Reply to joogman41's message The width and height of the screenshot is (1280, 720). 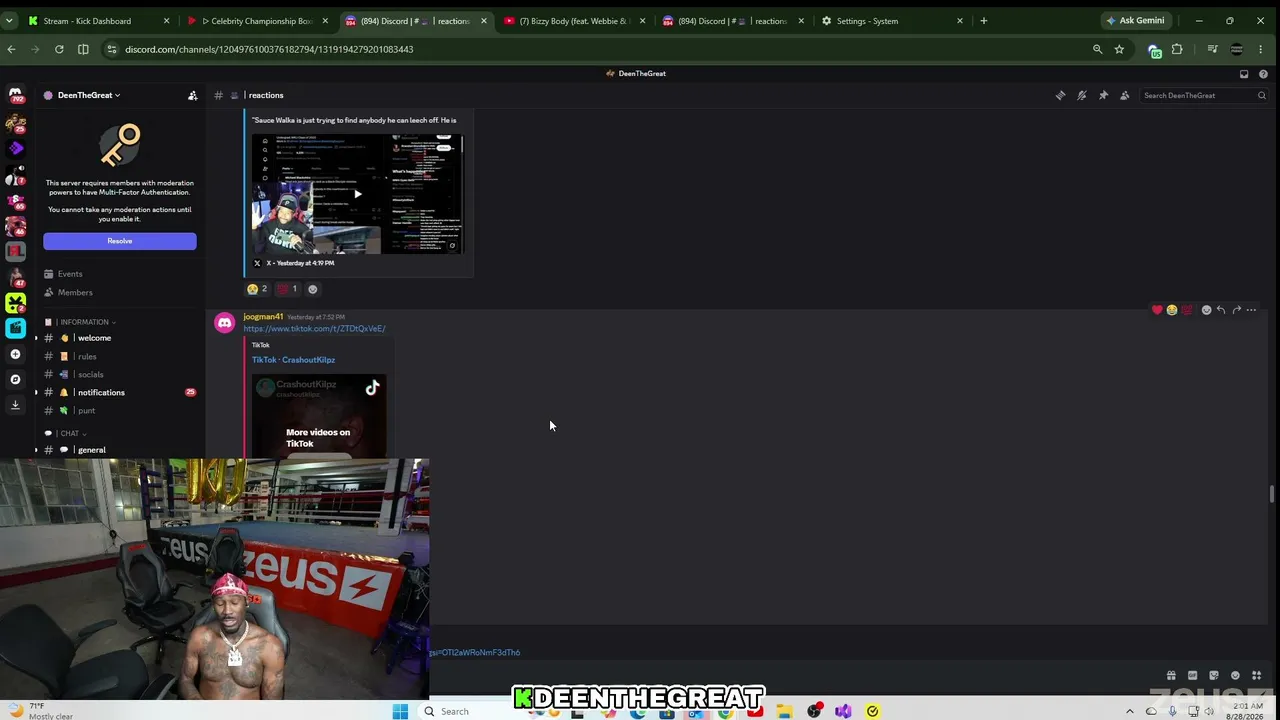point(1221,310)
